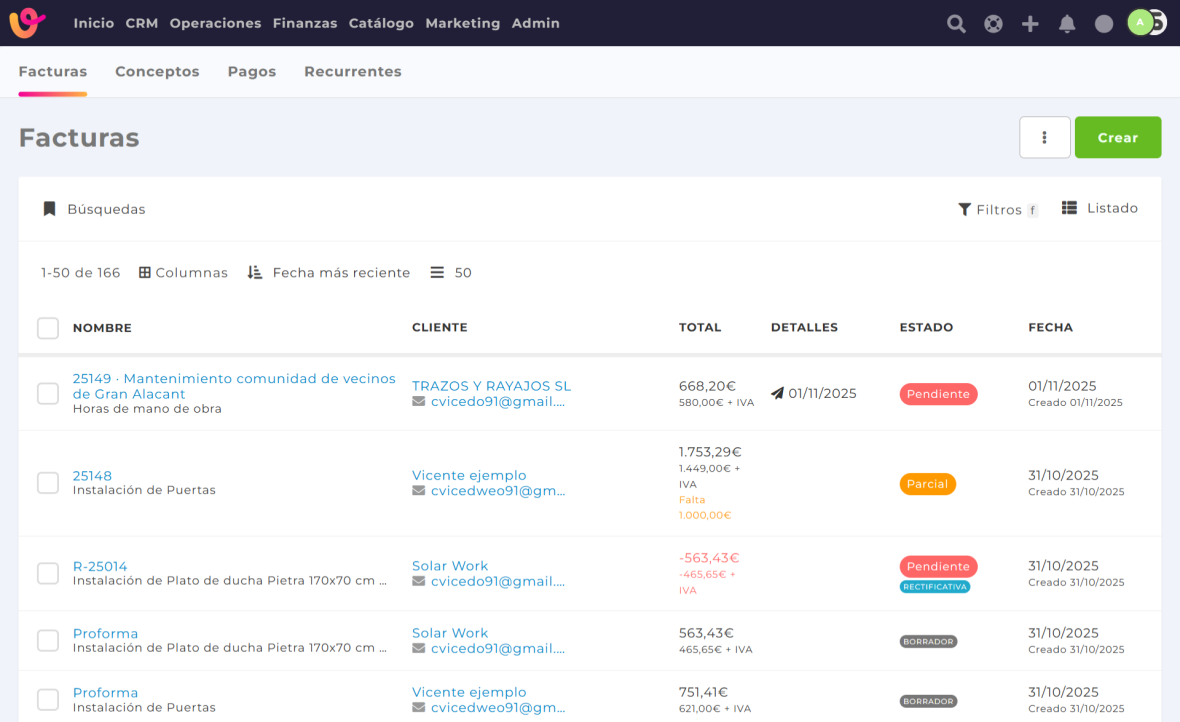Click envelope icon for TRAZOS Y RAYAJOS email

click(419, 402)
